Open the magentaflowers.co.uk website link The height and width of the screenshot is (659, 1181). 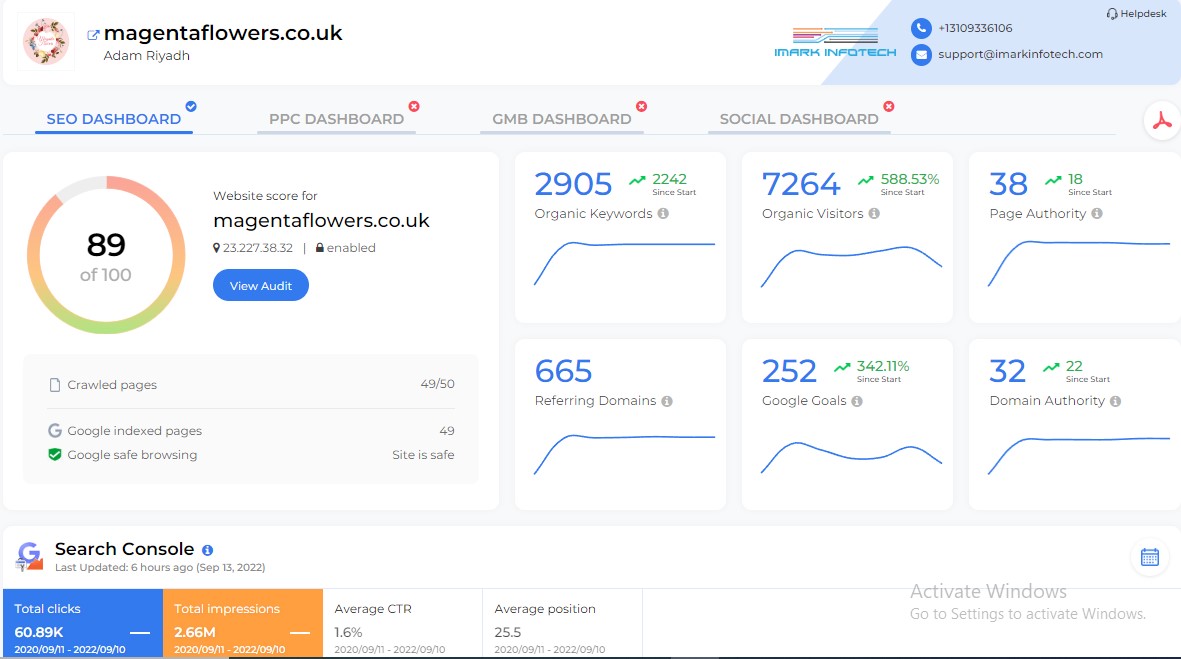click(226, 31)
